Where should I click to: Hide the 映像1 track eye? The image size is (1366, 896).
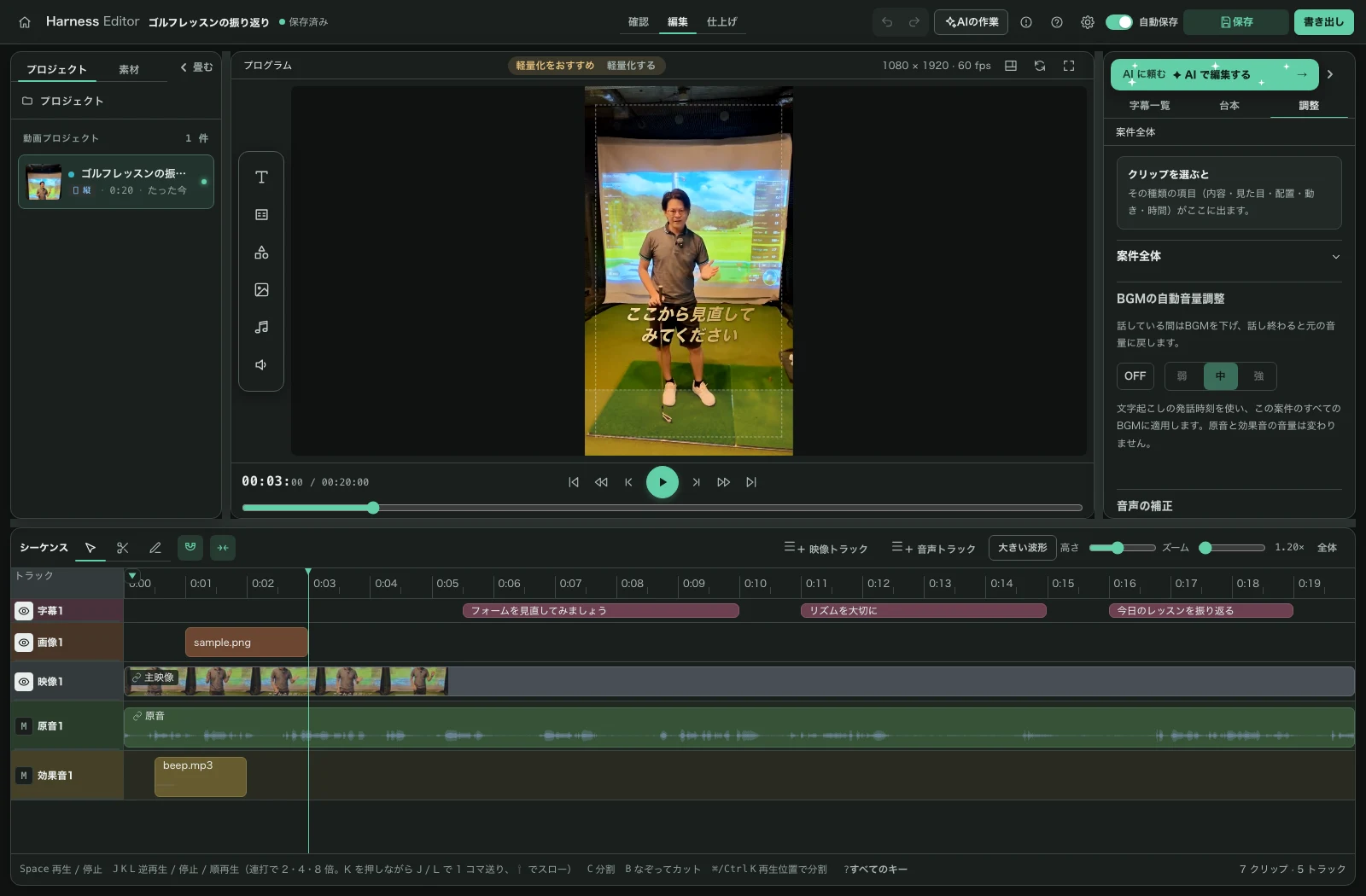24,682
